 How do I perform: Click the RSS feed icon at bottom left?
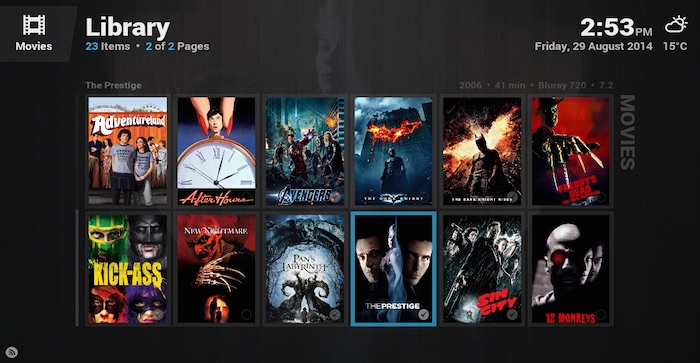[12, 352]
